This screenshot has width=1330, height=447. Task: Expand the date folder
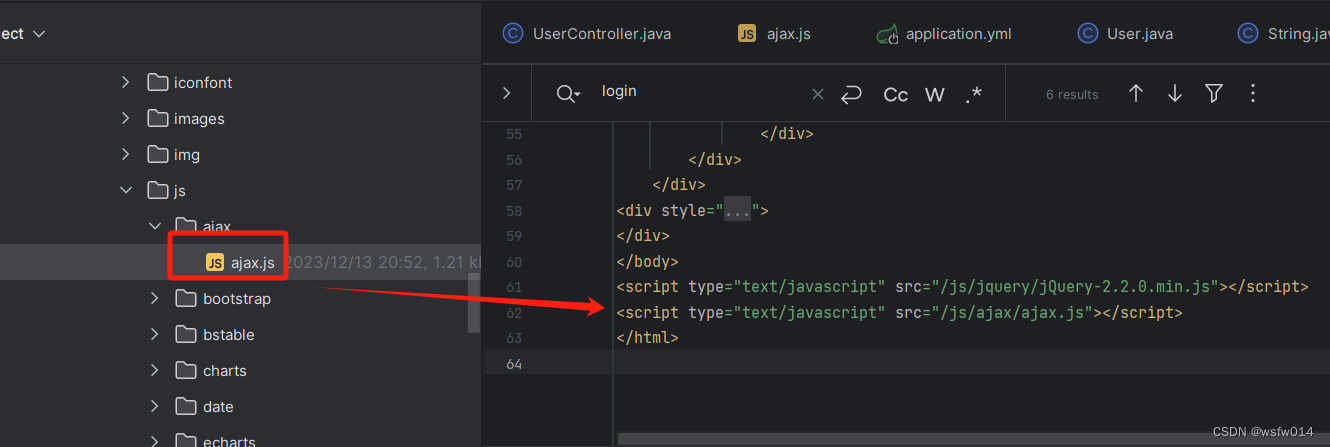pyautogui.click(x=155, y=406)
